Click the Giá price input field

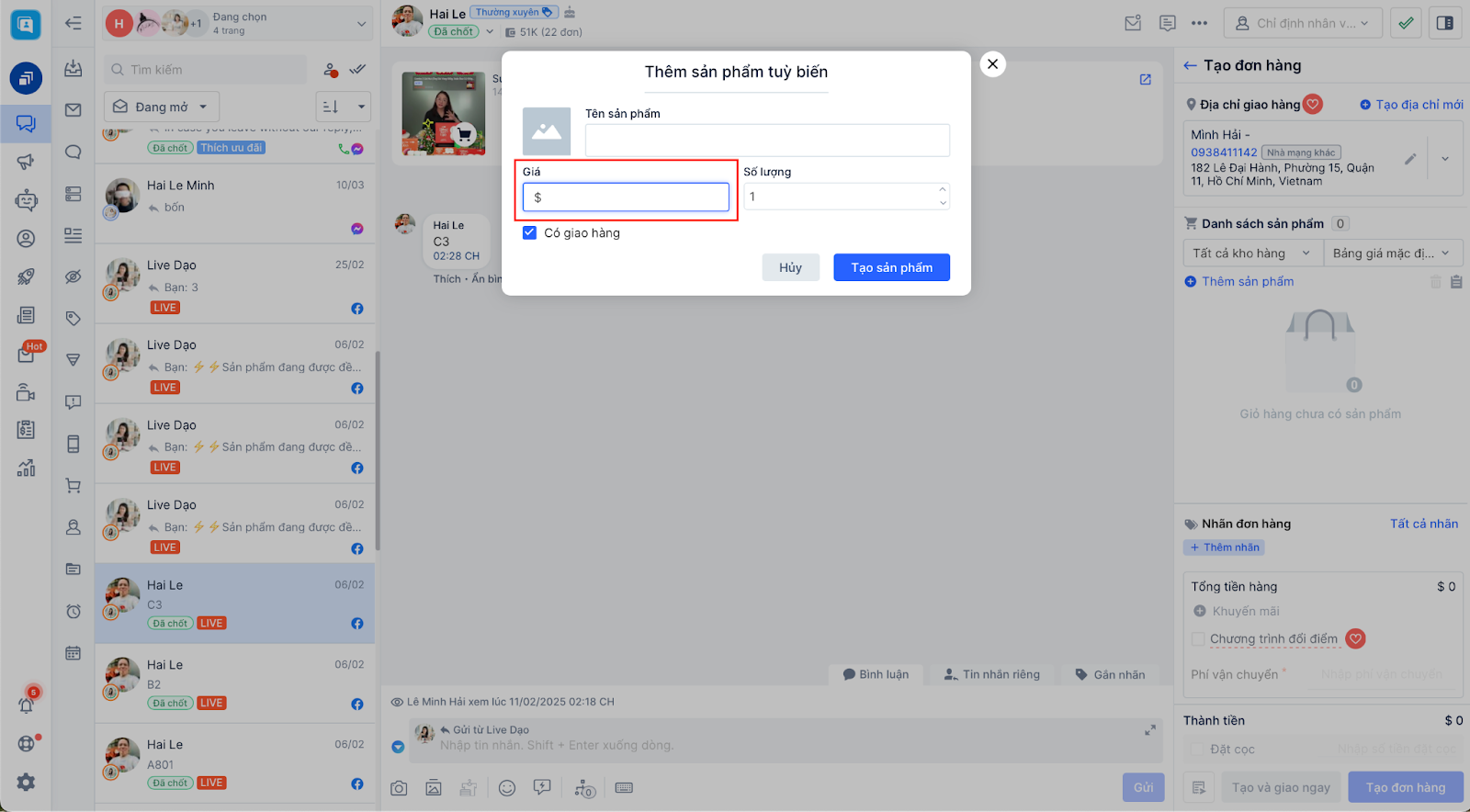(626, 197)
